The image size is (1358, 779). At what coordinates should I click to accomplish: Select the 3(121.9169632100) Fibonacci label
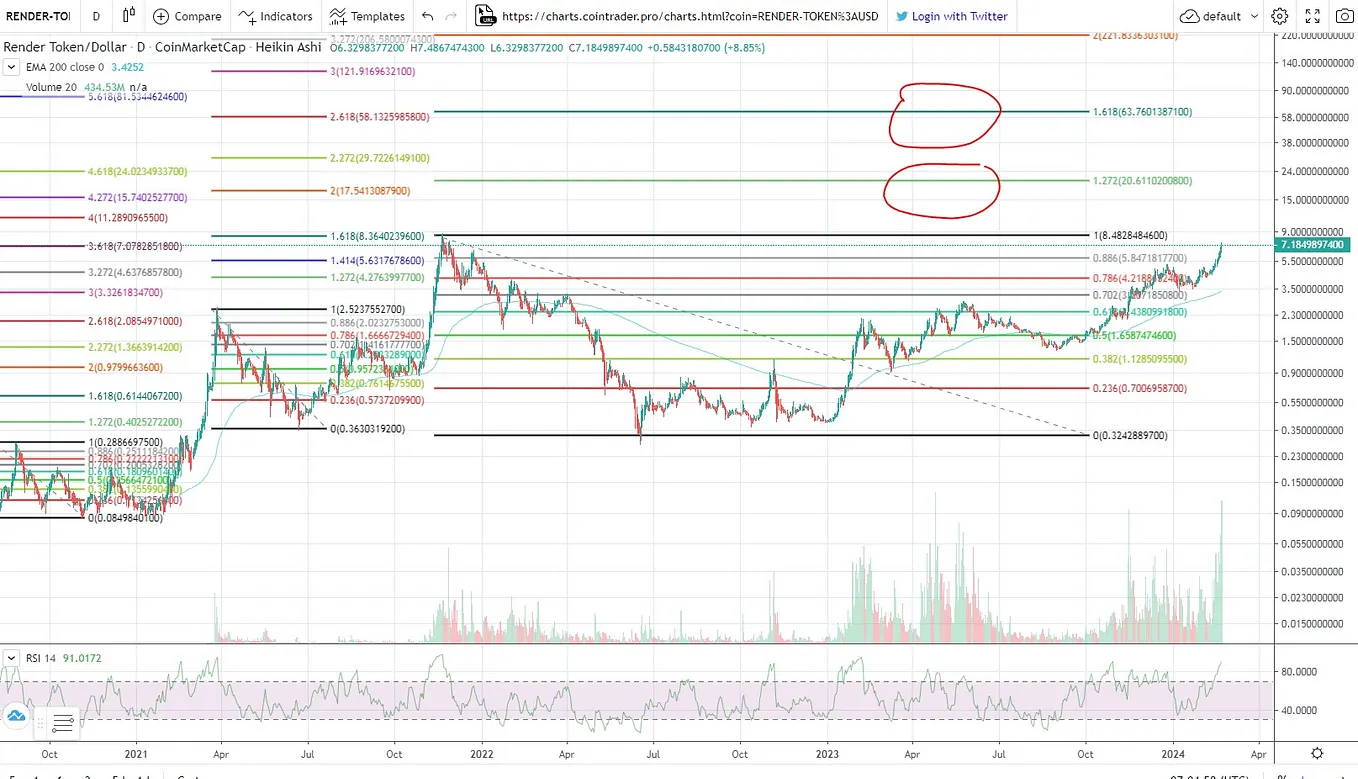coord(372,72)
